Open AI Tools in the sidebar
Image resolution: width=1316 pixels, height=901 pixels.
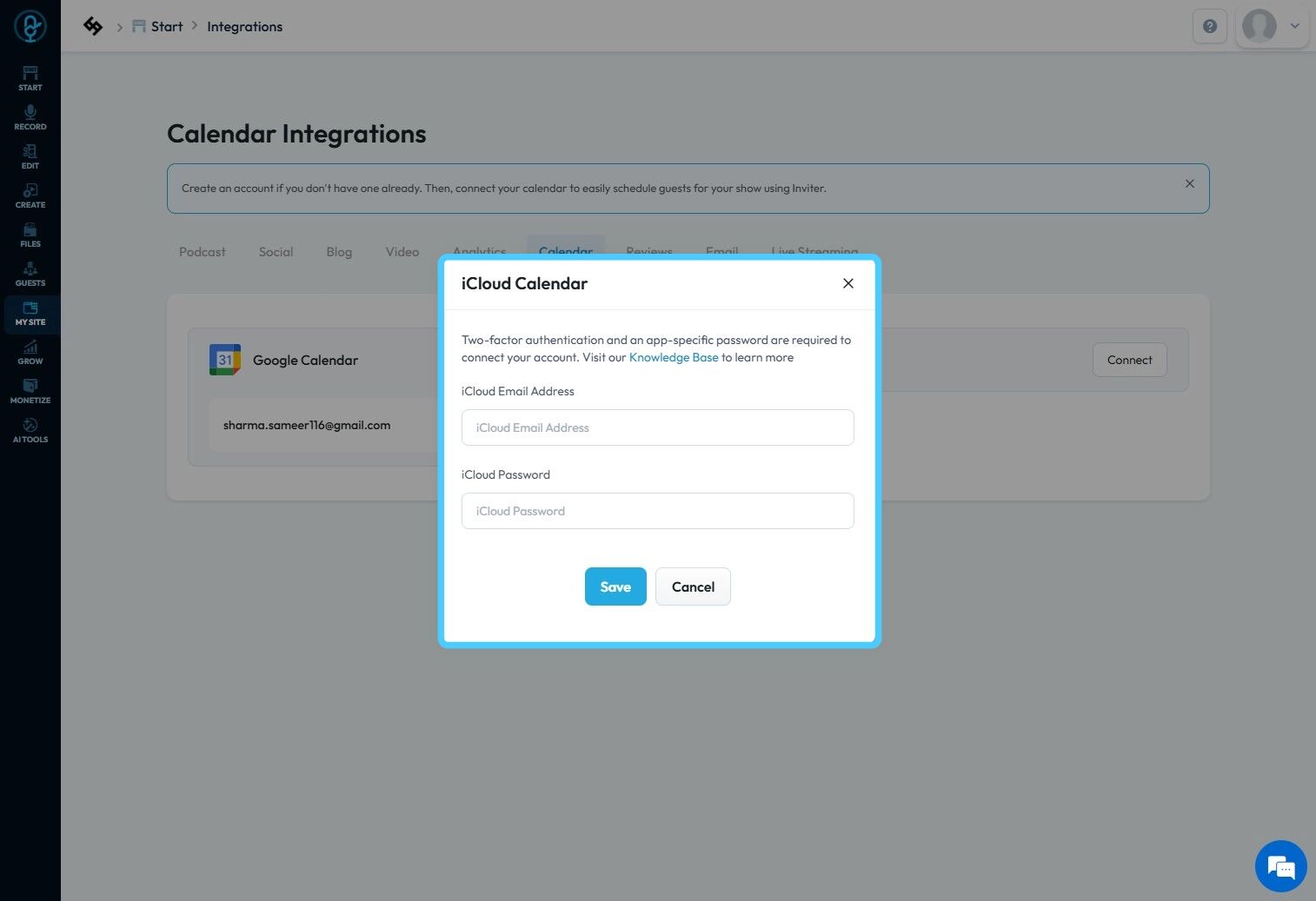tap(30, 430)
